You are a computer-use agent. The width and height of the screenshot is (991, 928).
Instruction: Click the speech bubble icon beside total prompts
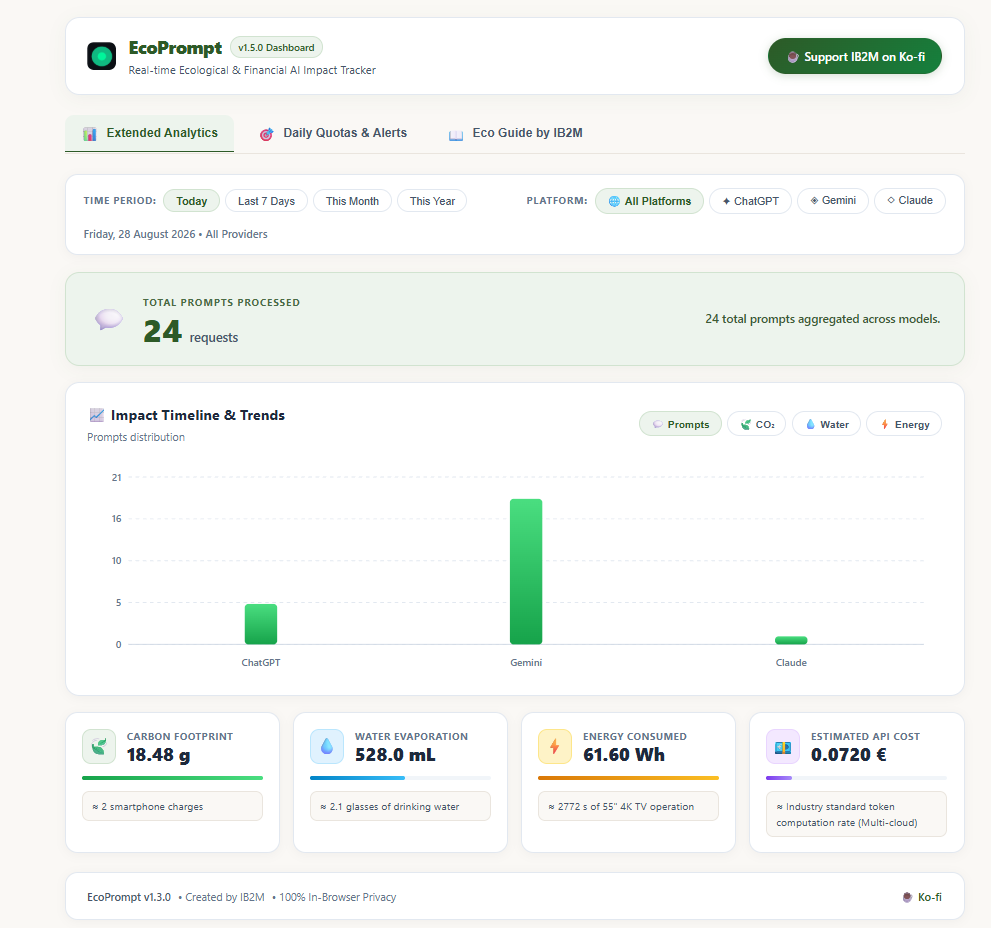click(109, 319)
